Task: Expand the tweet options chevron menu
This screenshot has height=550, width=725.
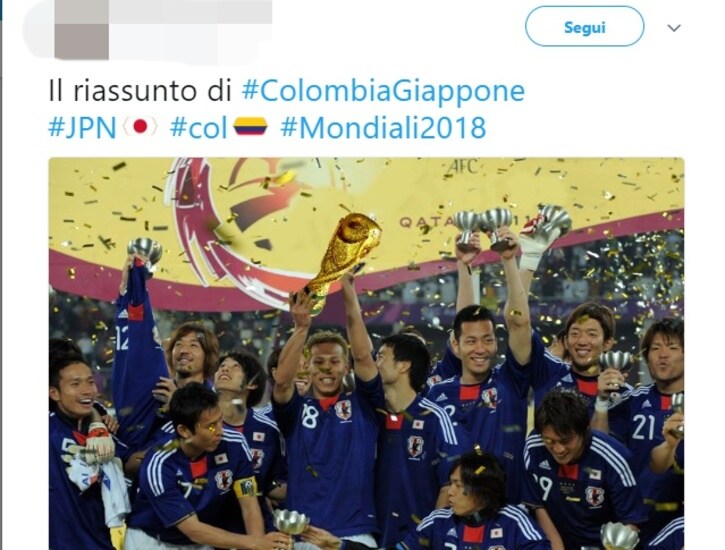Action: pos(674,28)
